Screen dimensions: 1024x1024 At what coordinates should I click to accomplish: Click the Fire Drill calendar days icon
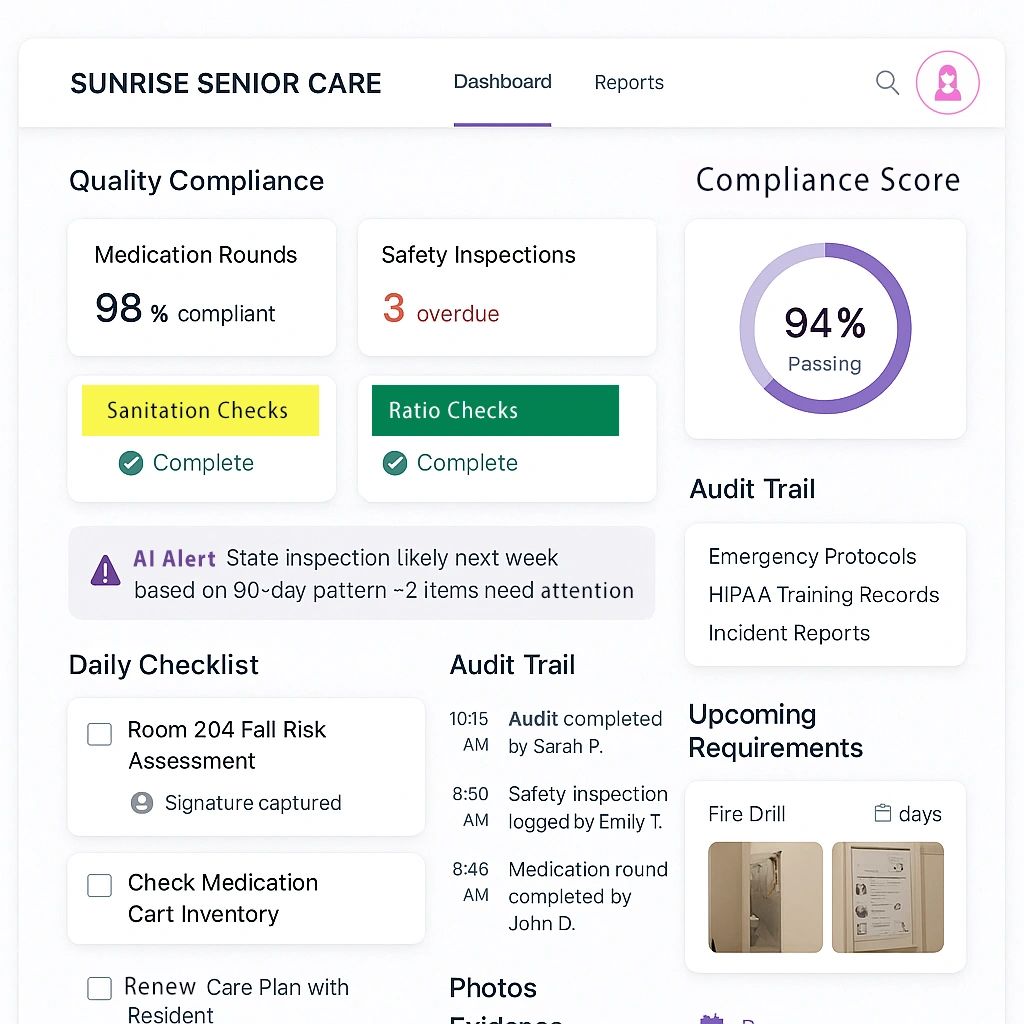point(882,814)
